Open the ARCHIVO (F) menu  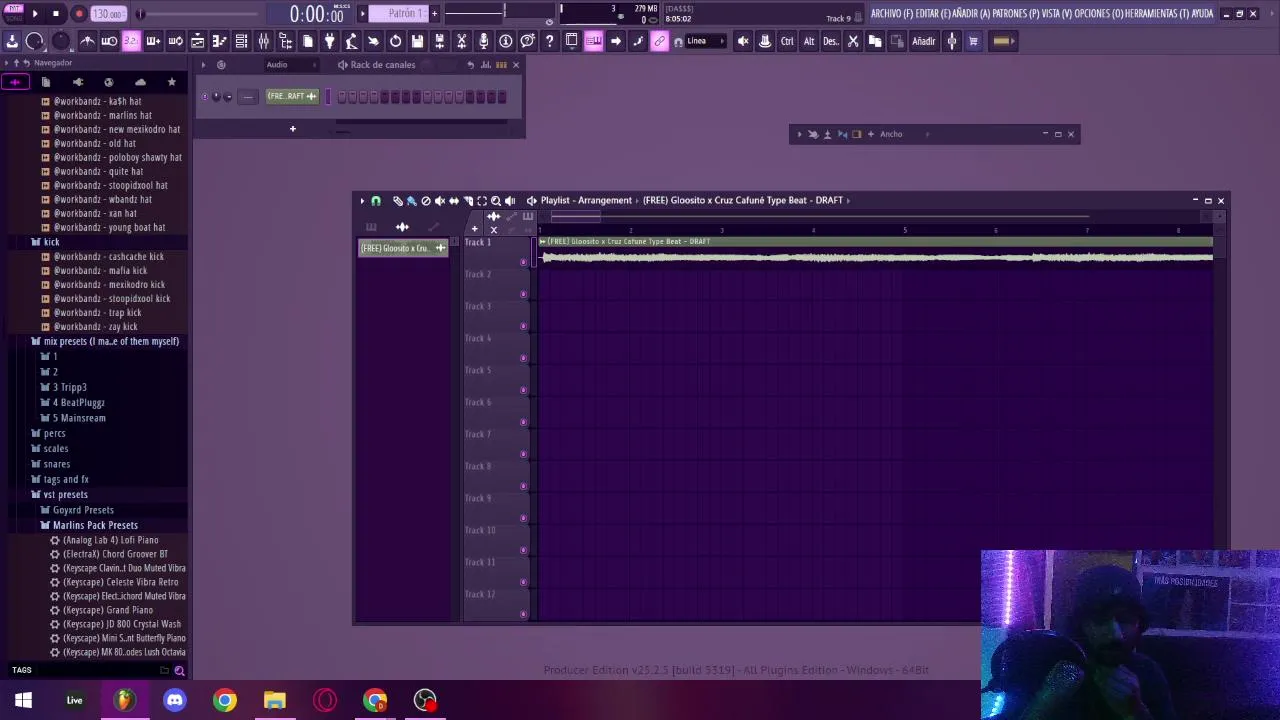point(892,14)
